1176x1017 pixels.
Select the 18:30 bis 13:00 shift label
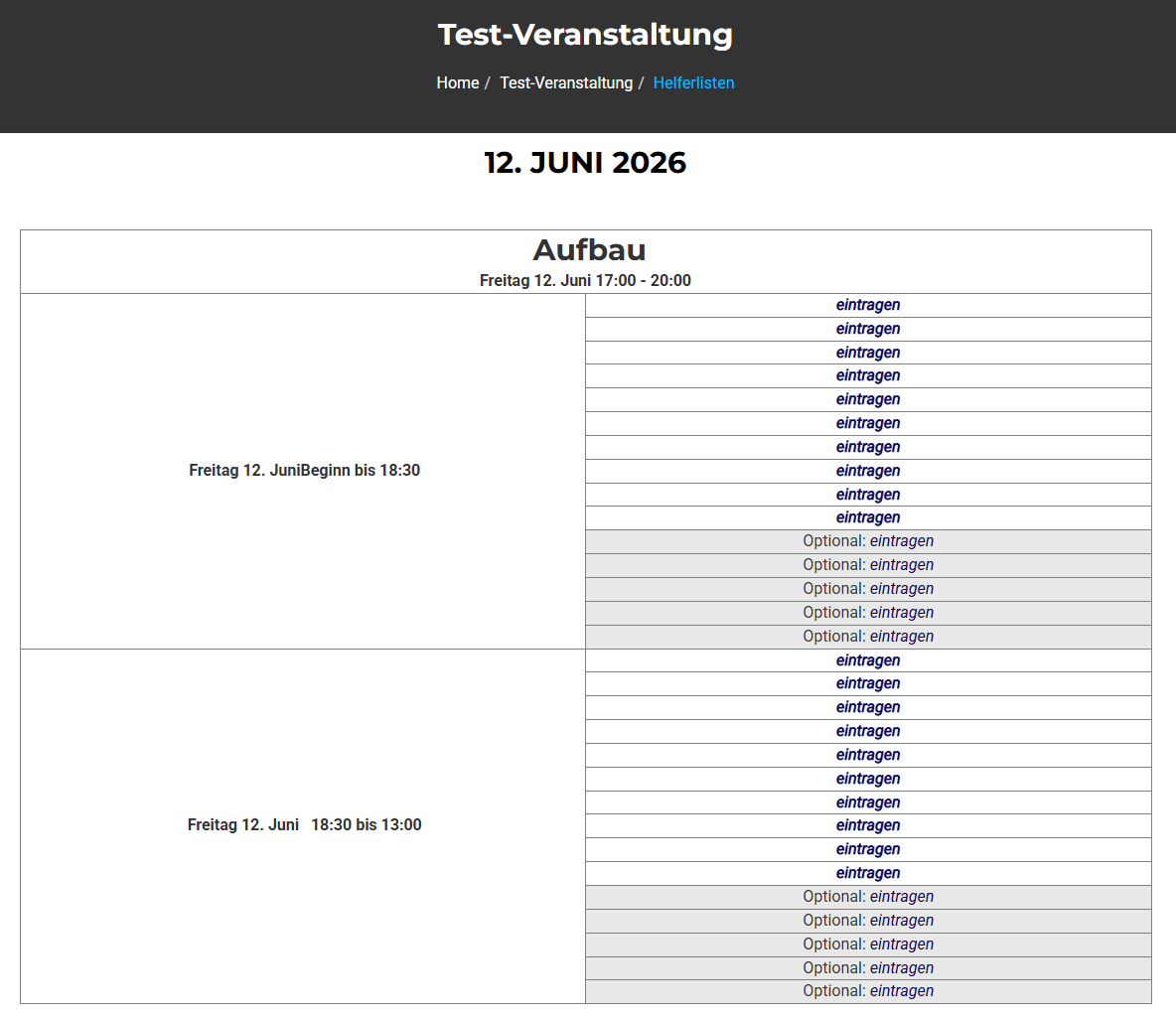point(304,825)
